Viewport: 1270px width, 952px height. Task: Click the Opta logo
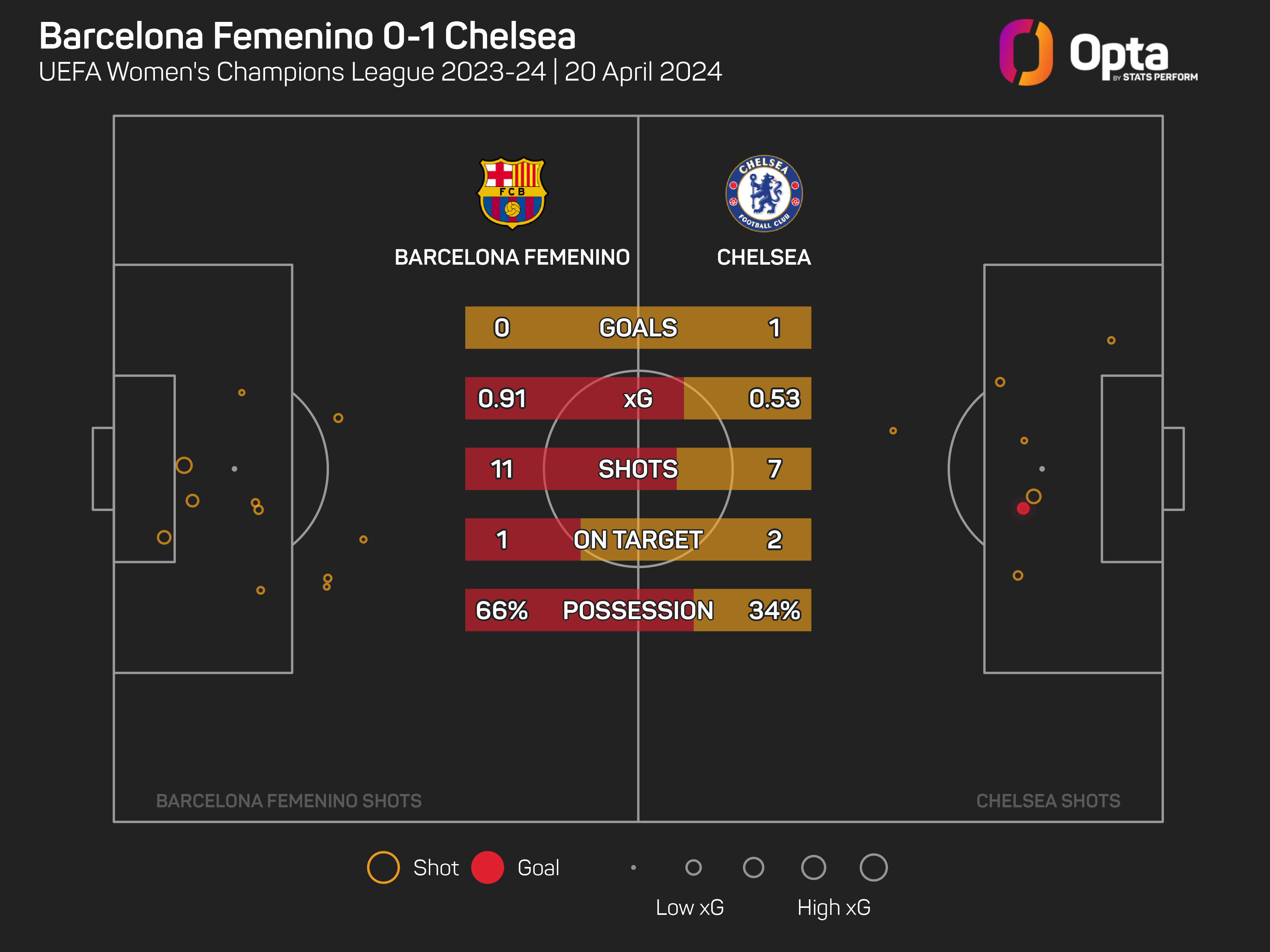coord(1097,53)
